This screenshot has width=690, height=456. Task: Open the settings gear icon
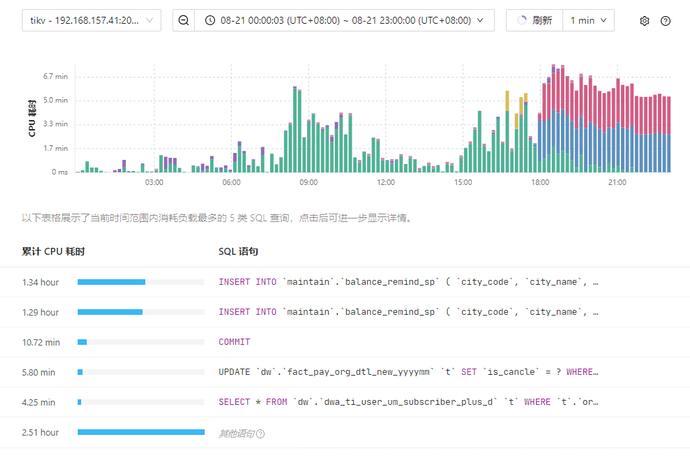645,20
